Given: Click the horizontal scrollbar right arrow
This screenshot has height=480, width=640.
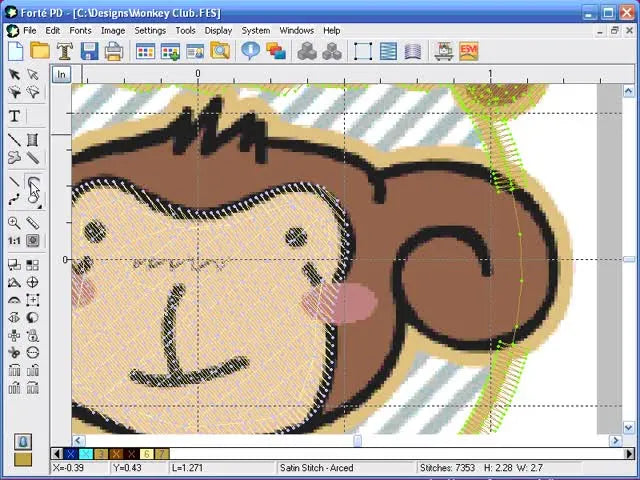Looking at the screenshot, I should tap(616, 440).
